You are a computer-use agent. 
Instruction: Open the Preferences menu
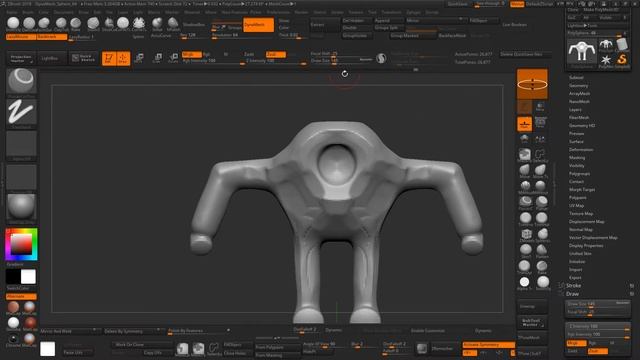pyautogui.click(x=278, y=12)
